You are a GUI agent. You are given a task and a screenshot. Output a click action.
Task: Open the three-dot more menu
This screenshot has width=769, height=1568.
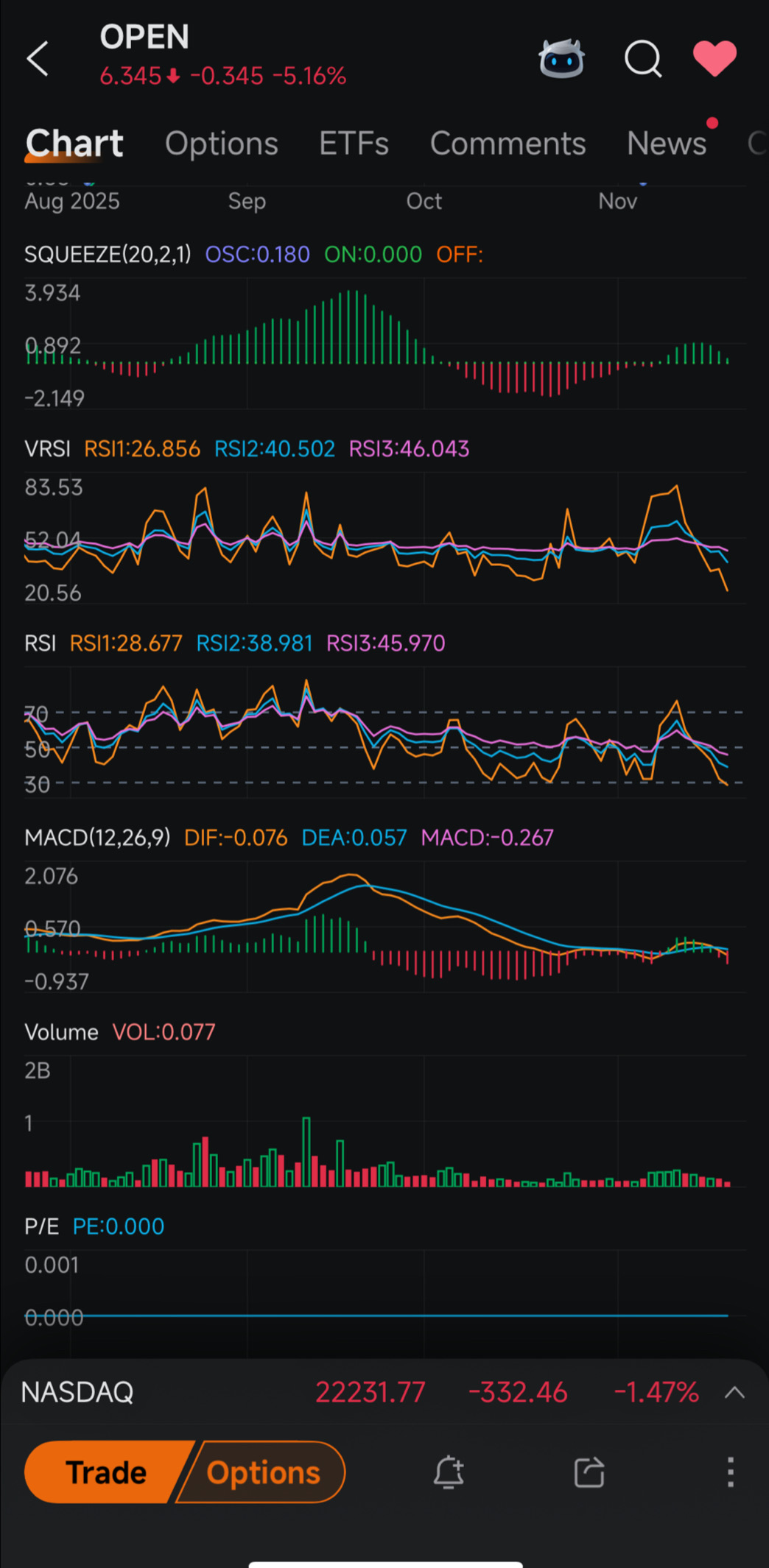(x=730, y=1472)
